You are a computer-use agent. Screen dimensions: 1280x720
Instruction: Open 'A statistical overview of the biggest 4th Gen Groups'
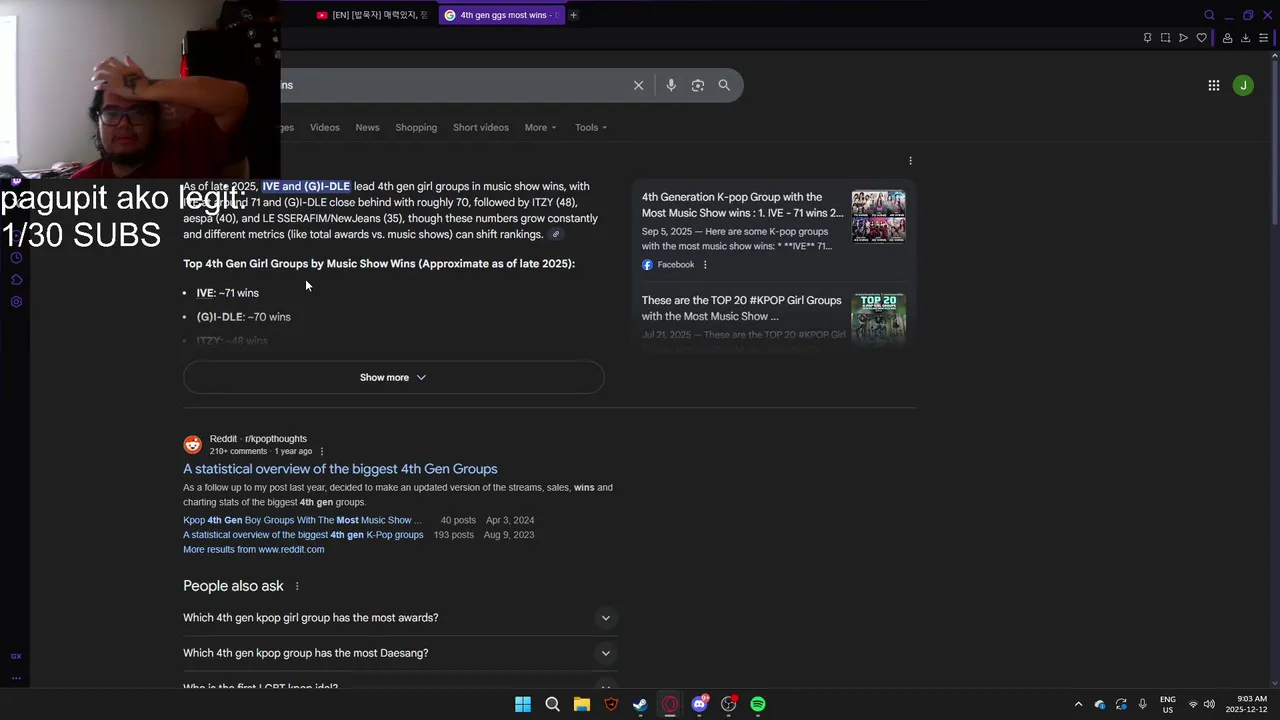point(340,469)
